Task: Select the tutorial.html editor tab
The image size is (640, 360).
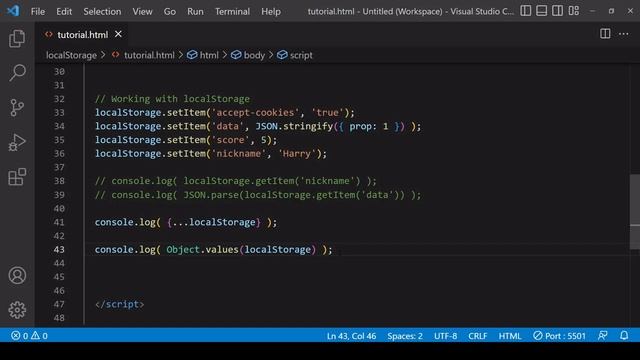Action: [x=83, y=35]
